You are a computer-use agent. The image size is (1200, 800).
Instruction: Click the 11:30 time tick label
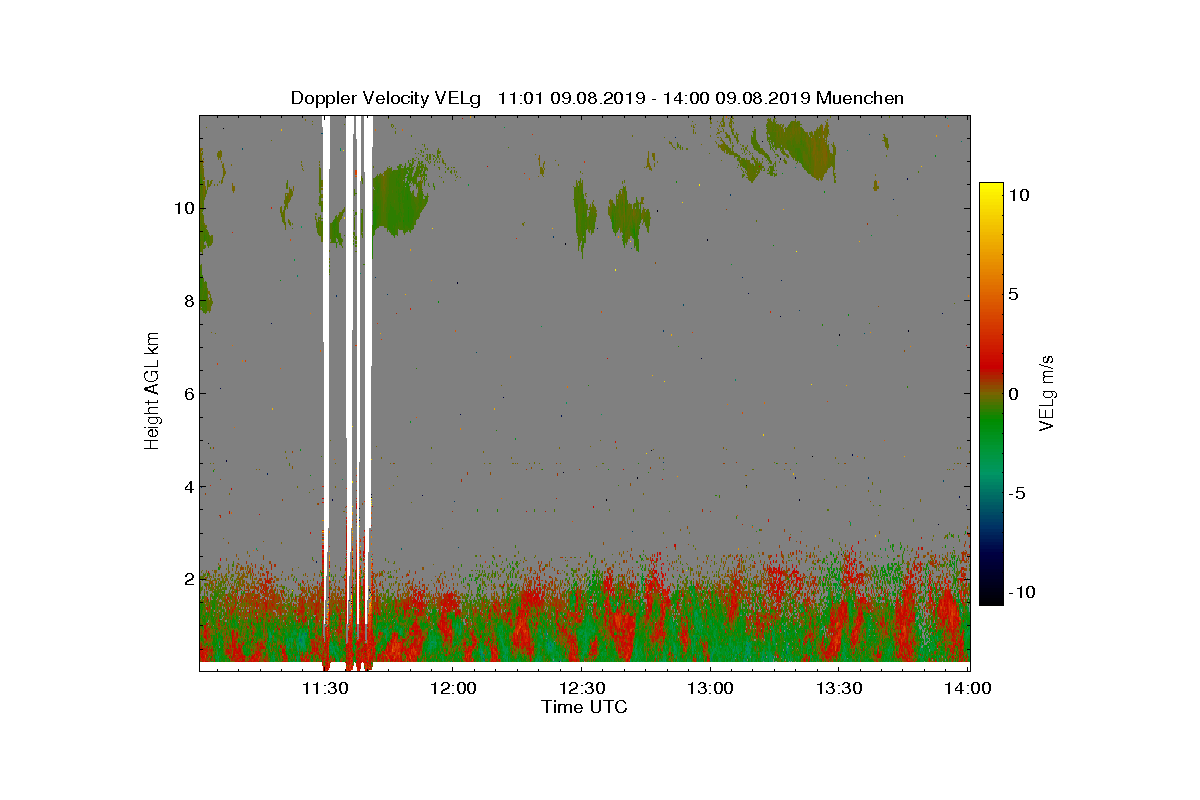coord(324,688)
